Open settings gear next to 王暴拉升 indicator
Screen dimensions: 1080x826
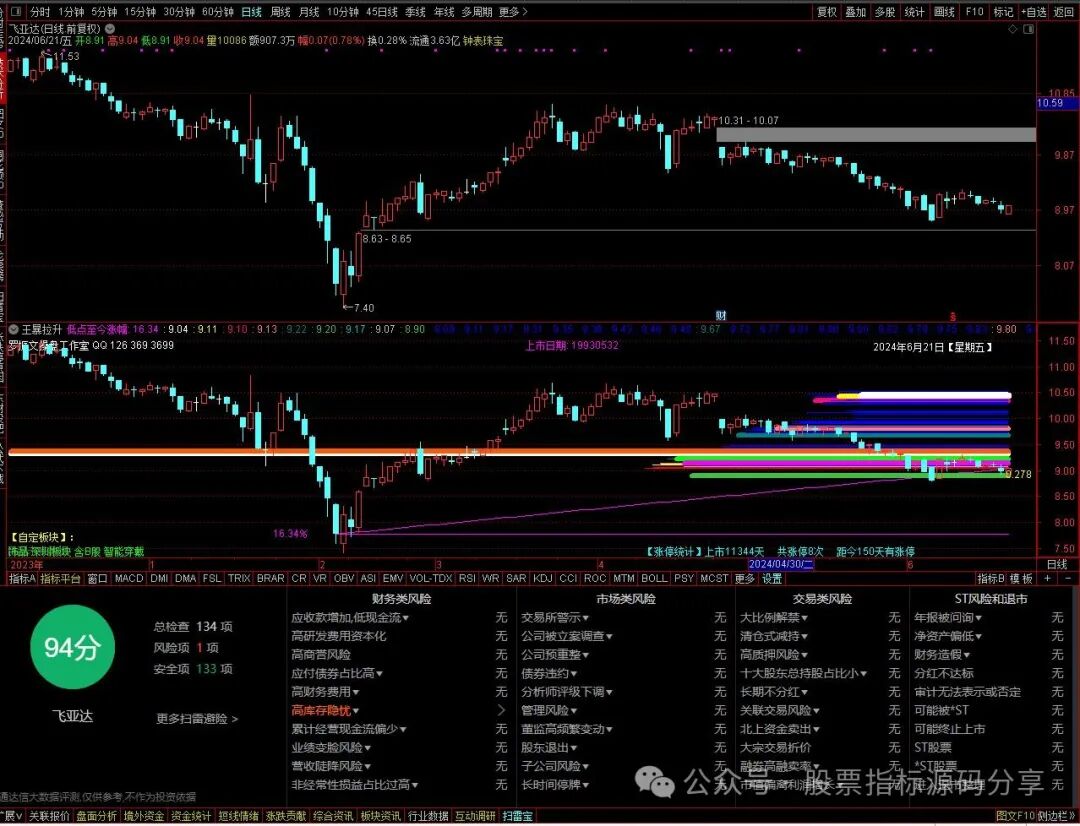click(x=14, y=329)
